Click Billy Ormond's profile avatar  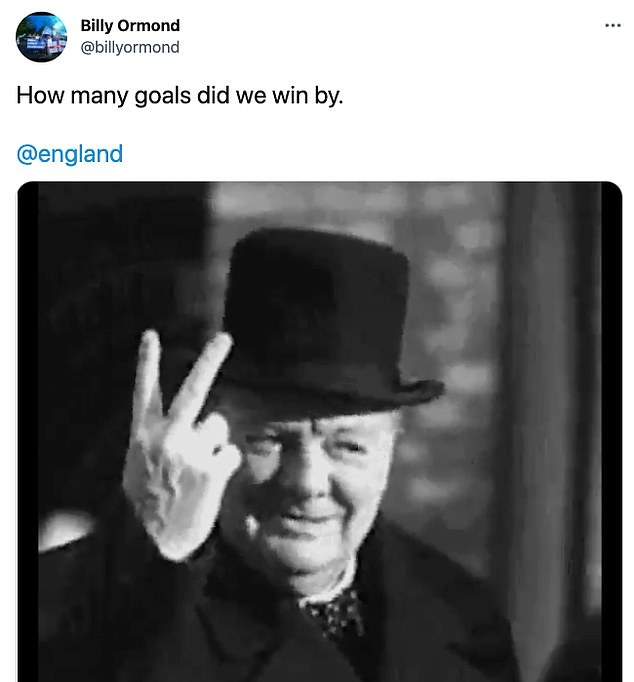(41, 37)
